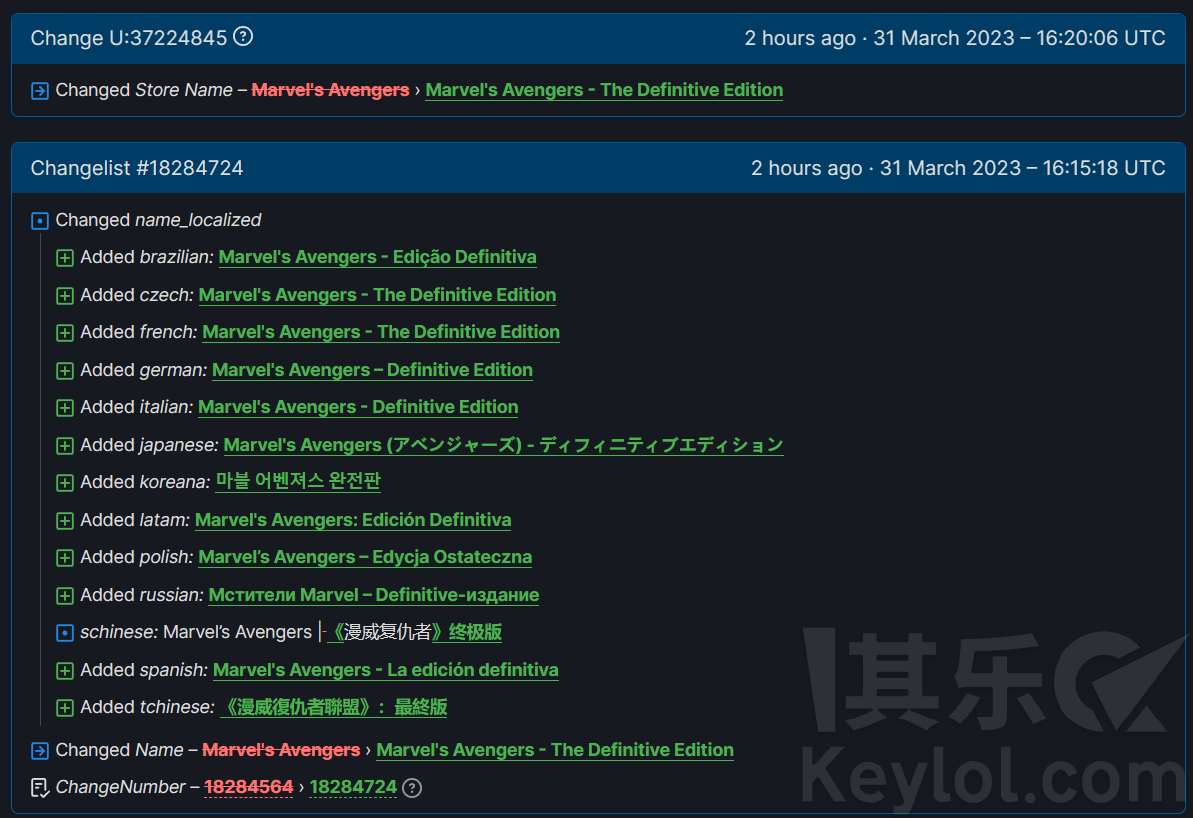Click Changelist #18284724 header title
This screenshot has height=818, width=1193.
point(137,168)
